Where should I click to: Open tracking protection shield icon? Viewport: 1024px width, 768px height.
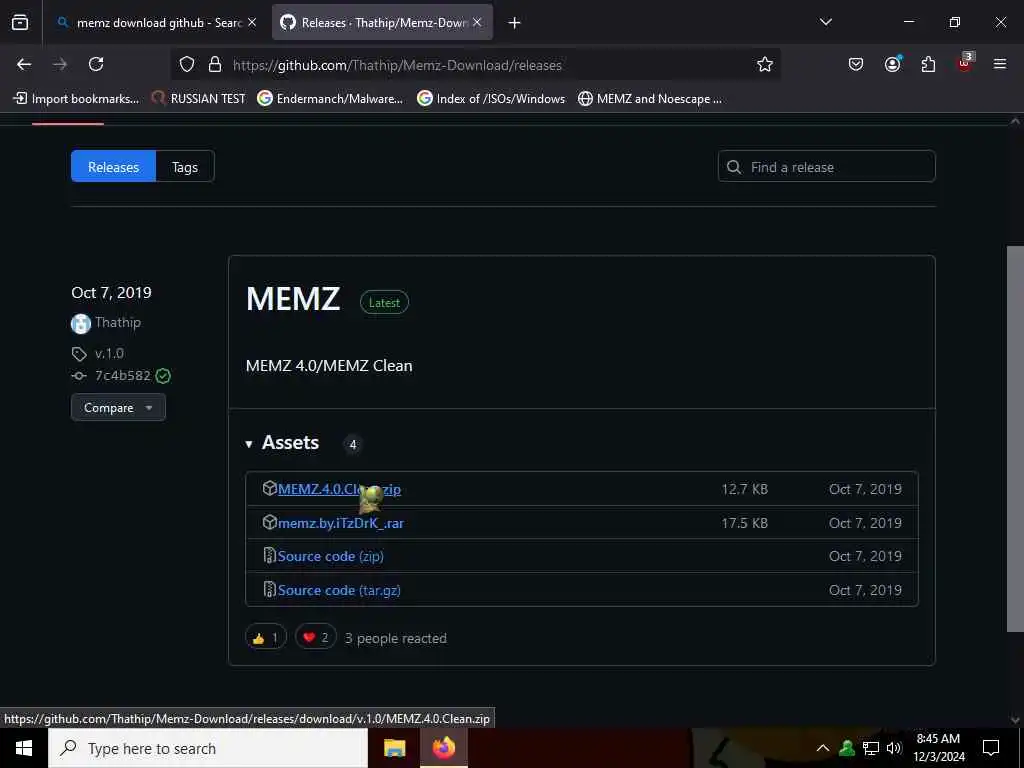click(187, 64)
